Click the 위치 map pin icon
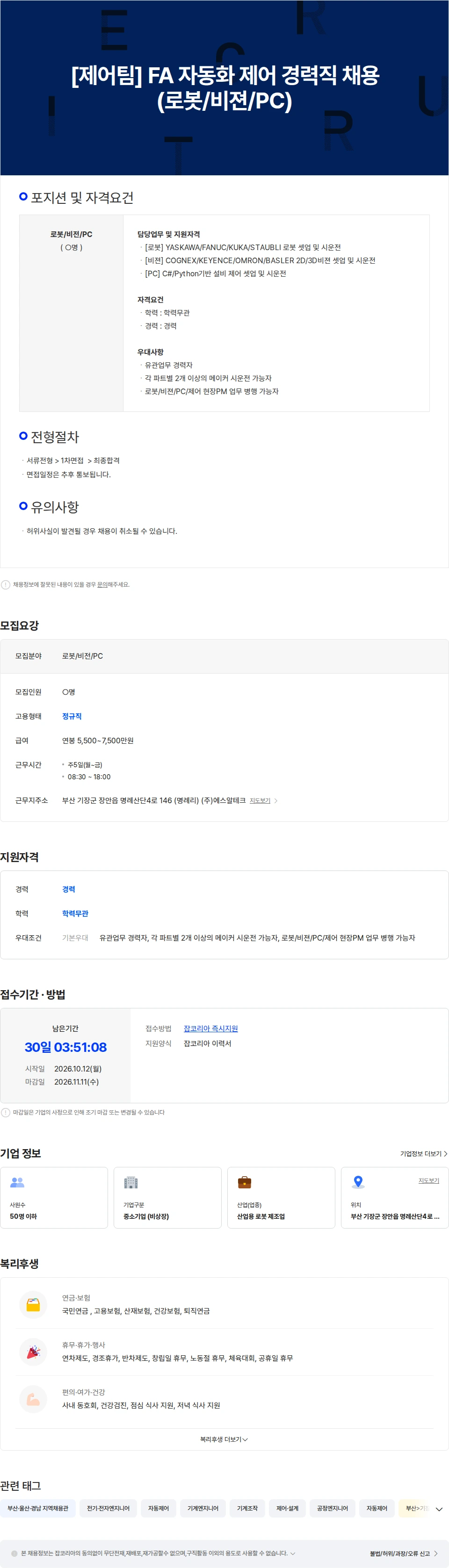449x1568 pixels. click(358, 1182)
